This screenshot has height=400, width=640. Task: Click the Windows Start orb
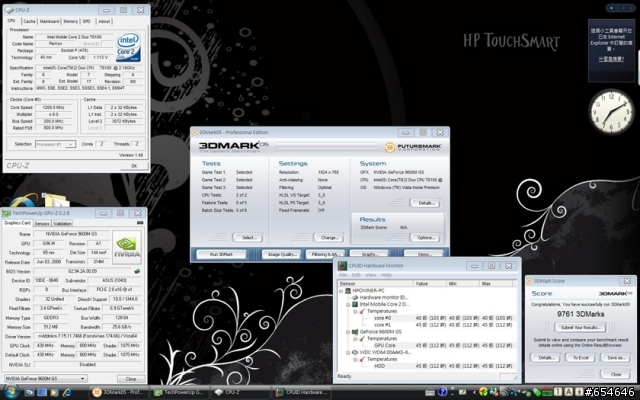click(11, 392)
